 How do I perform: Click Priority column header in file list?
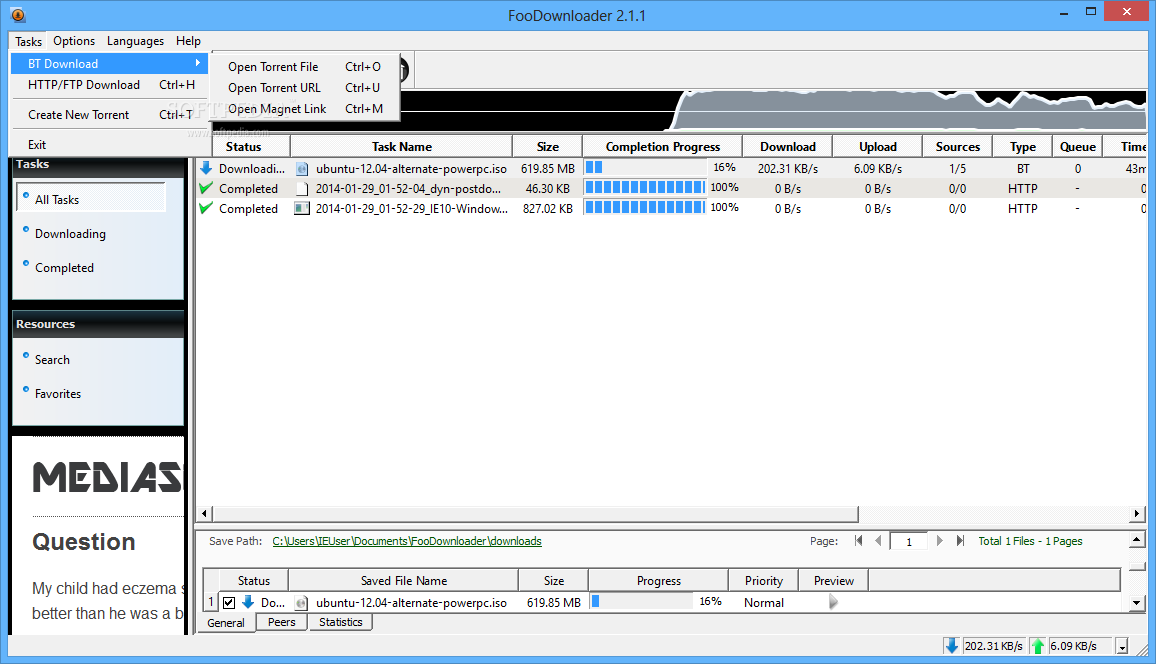tap(764, 581)
